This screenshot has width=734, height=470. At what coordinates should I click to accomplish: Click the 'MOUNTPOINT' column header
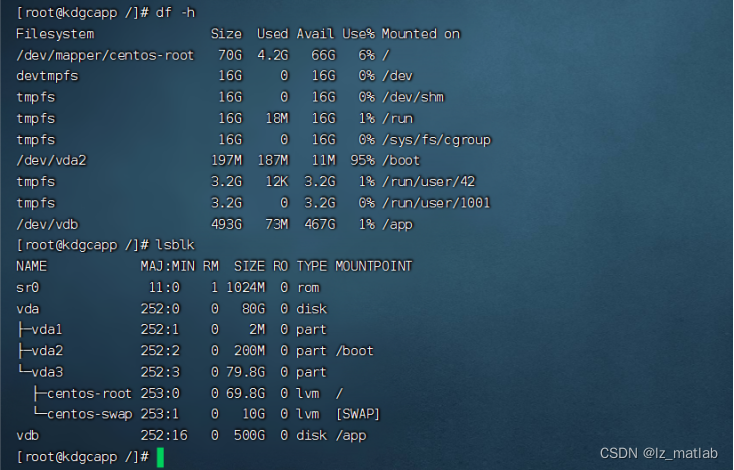(x=374, y=266)
